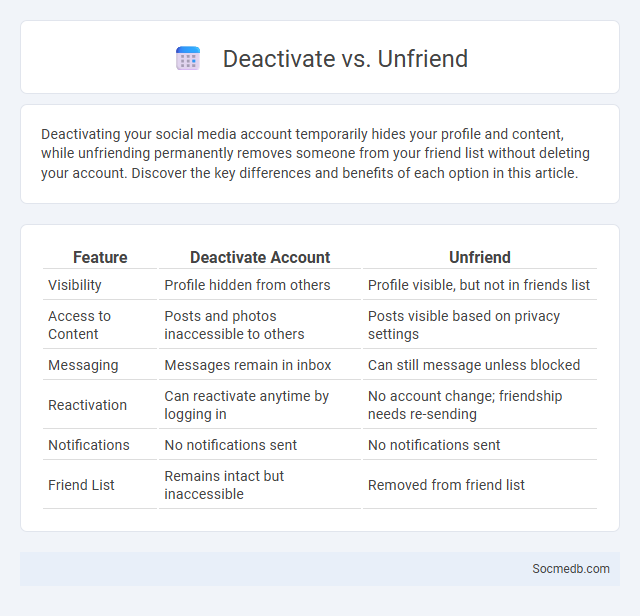Click 'No account change; friendship needs re-sending'
The image size is (640, 616).
(x=465, y=405)
